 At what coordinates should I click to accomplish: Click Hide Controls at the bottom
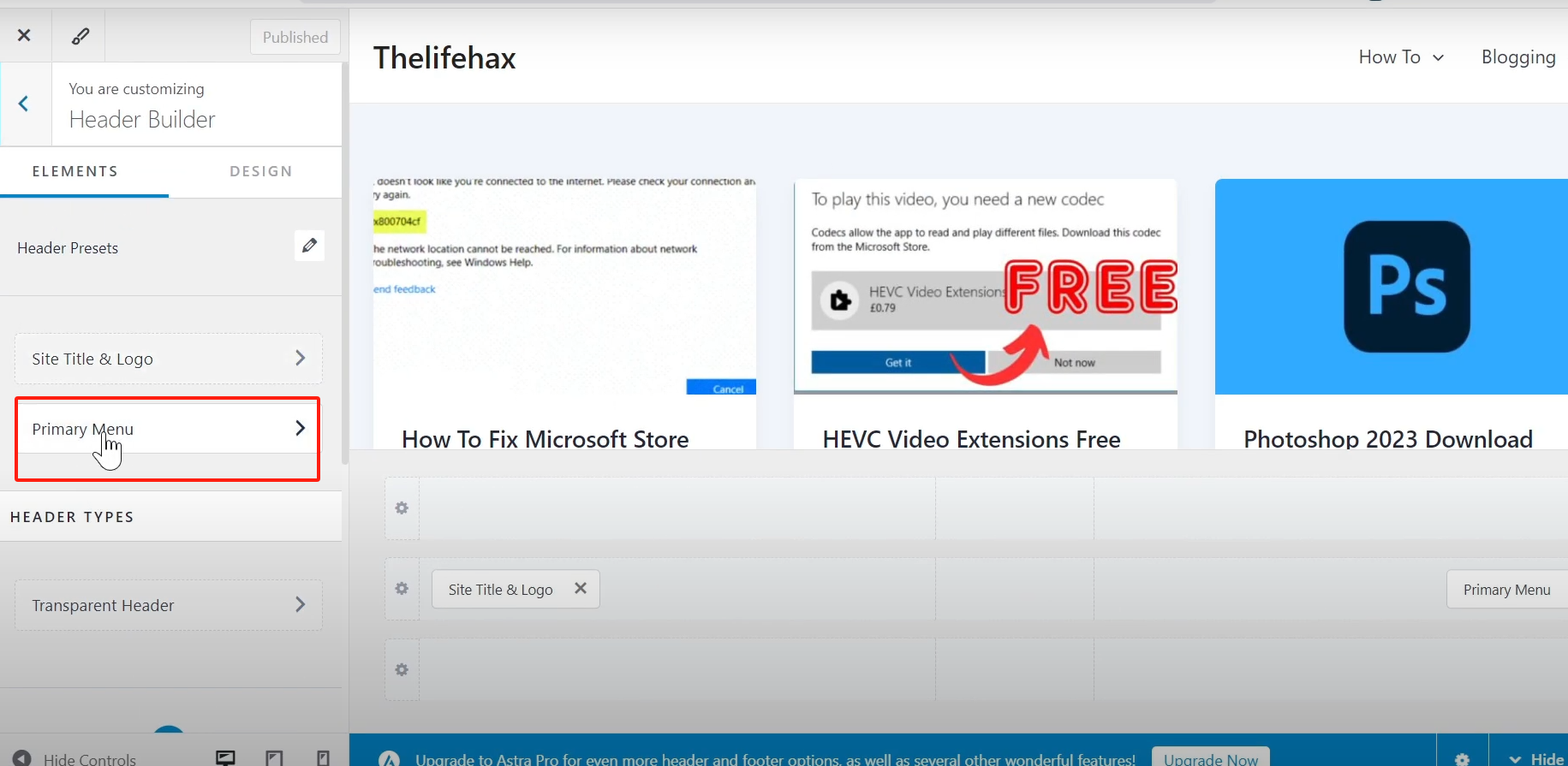(x=75, y=758)
